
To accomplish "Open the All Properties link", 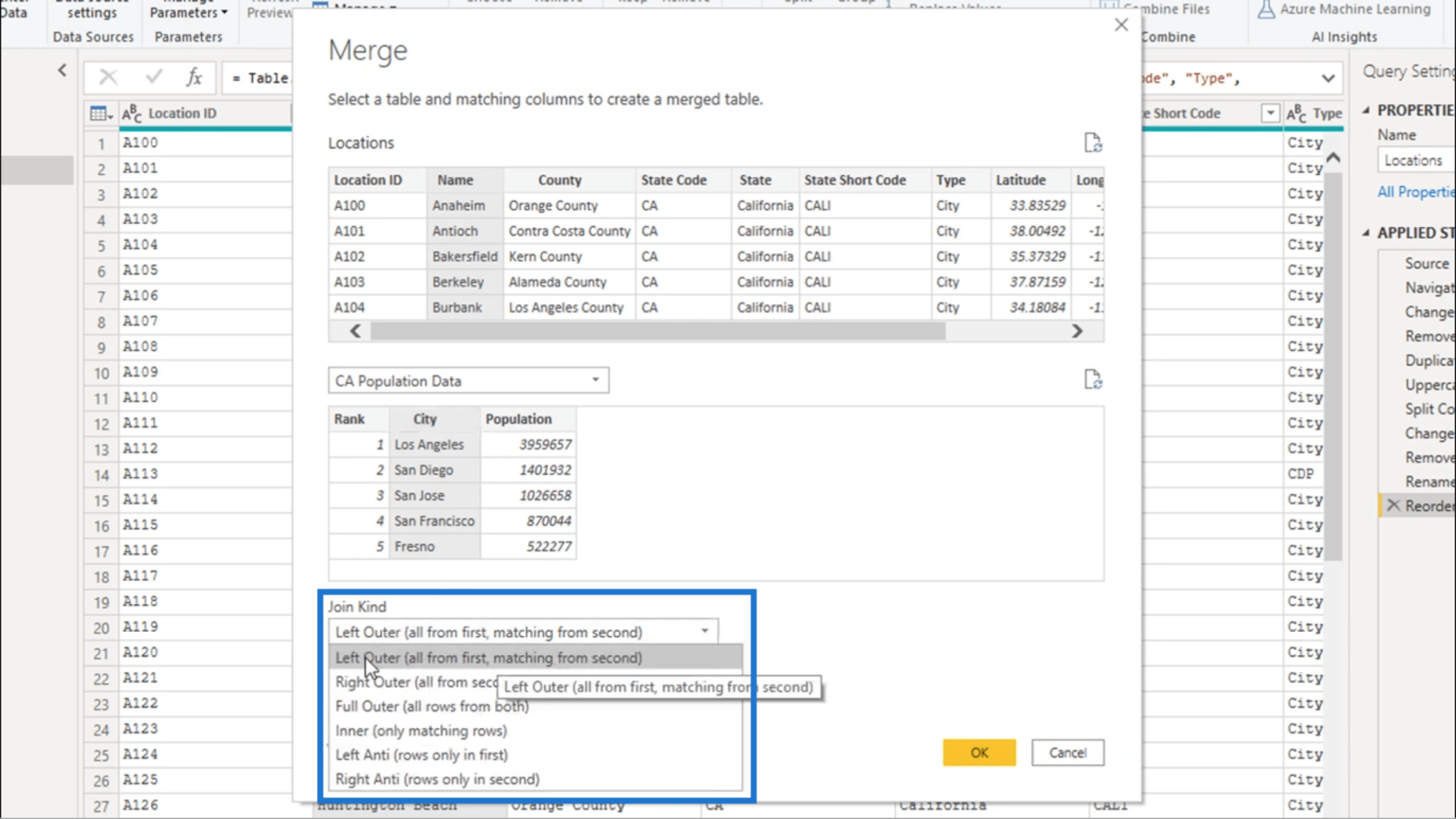I will click(1416, 192).
